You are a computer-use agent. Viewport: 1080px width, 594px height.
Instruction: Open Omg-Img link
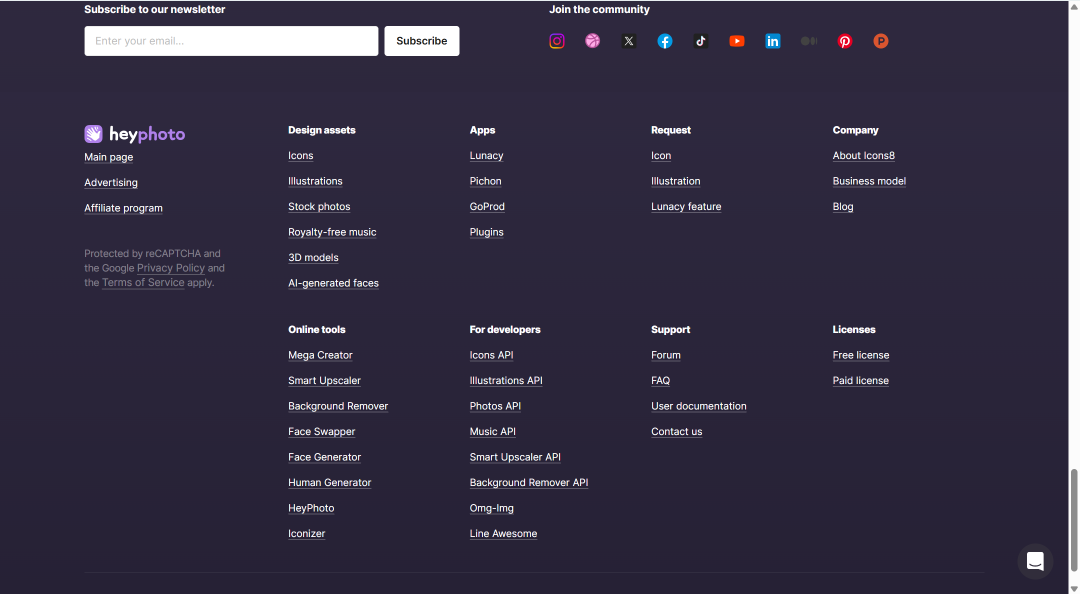(x=492, y=509)
